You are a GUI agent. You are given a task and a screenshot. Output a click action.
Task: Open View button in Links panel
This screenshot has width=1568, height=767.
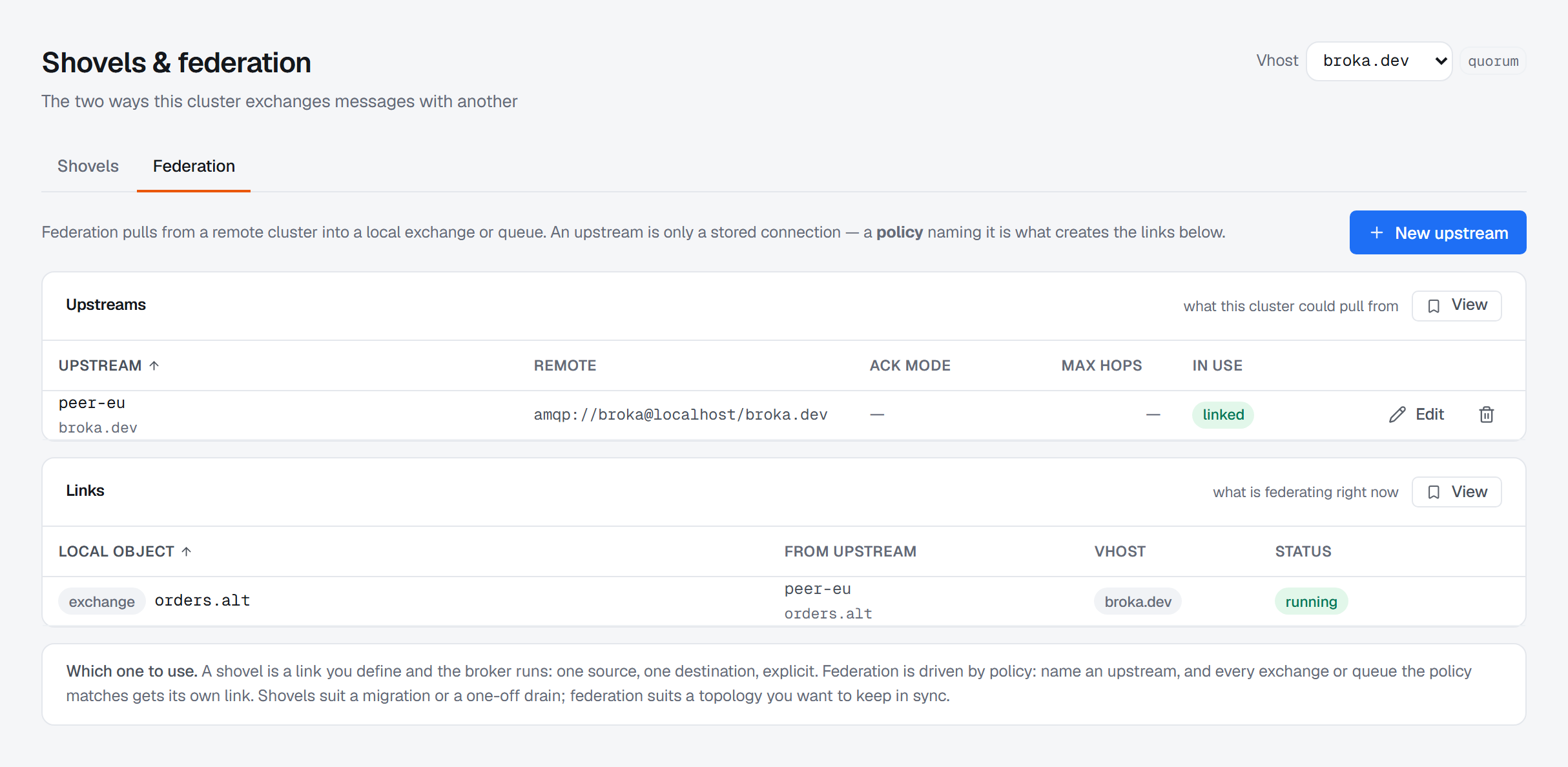[x=1456, y=492]
